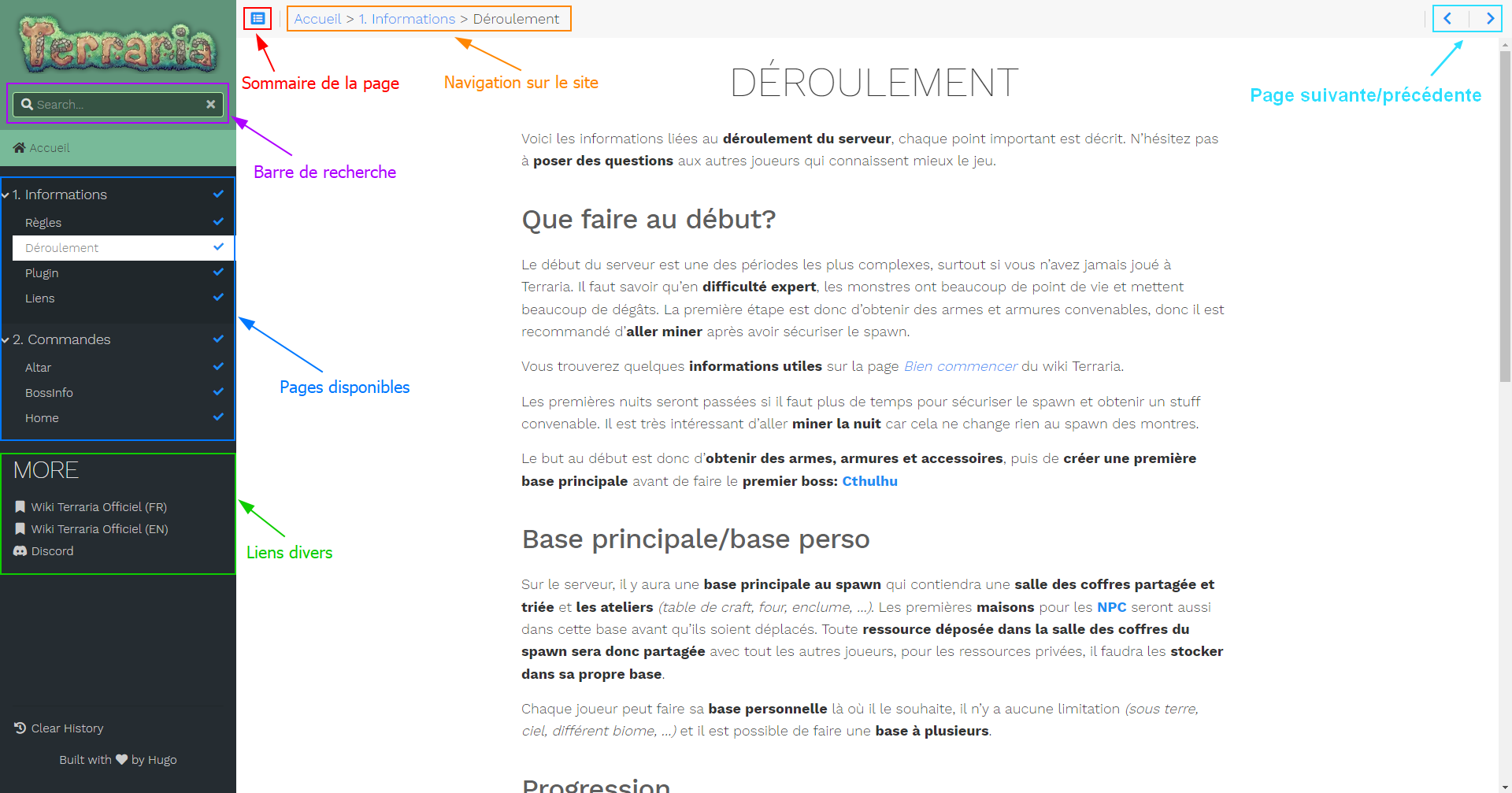This screenshot has width=1512, height=793.
Task: Open the Bien commencer wiki link
Action: (960, 366)
